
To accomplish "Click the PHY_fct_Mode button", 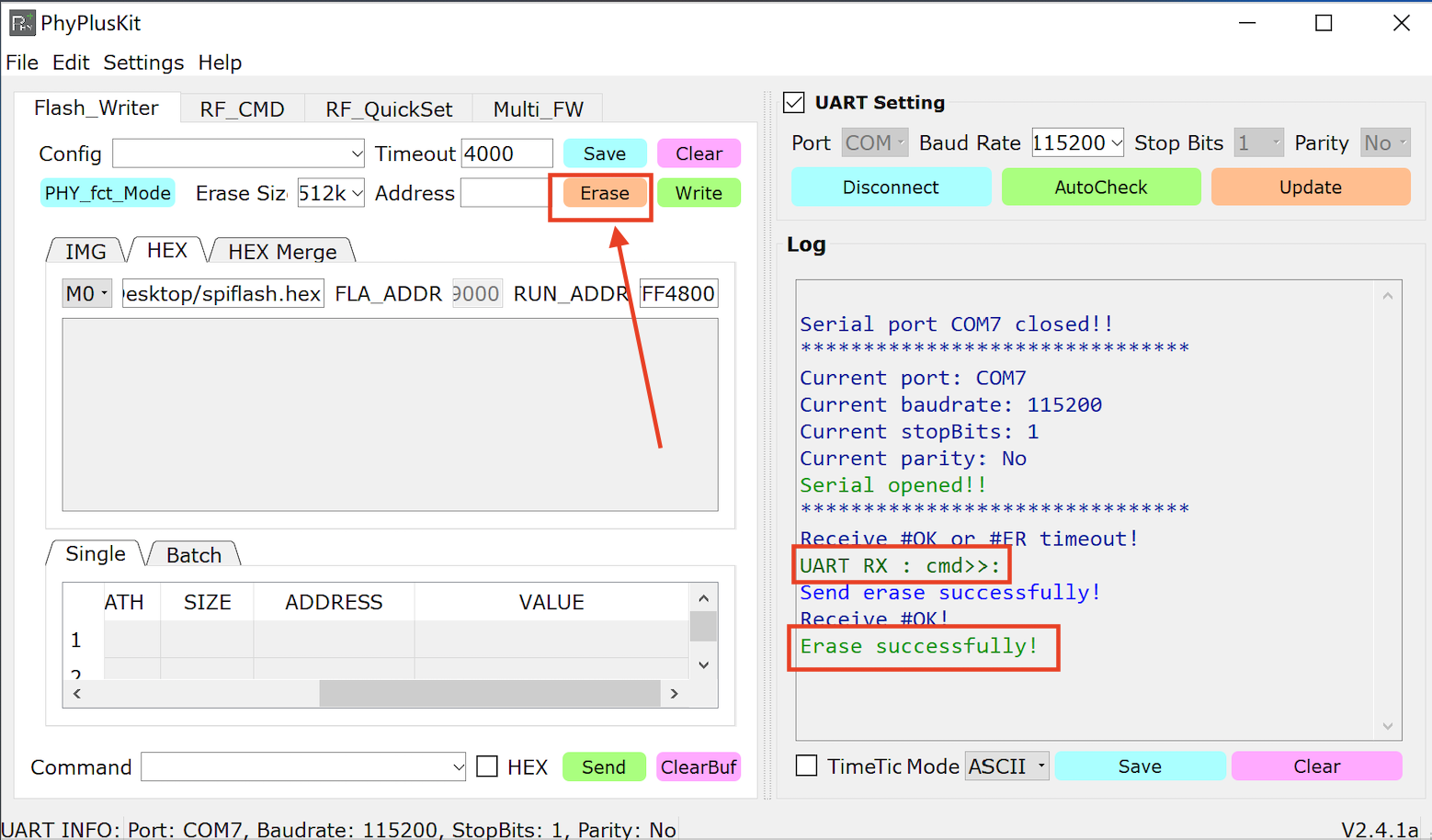I will 107,193.
